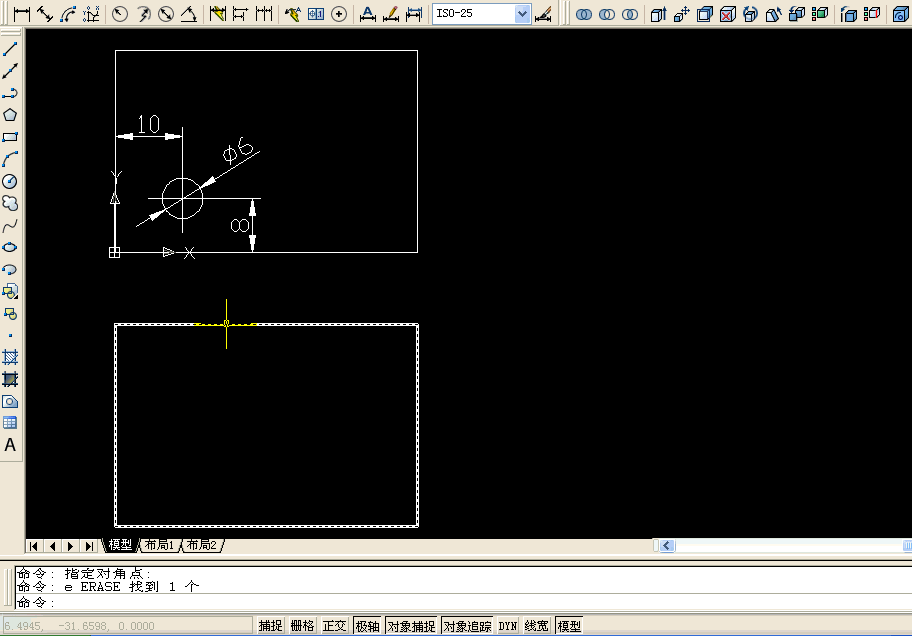Select the Copy Faces tool
Image resolution: width=912 pixels, height=636 pixels.
pos(797,14)
